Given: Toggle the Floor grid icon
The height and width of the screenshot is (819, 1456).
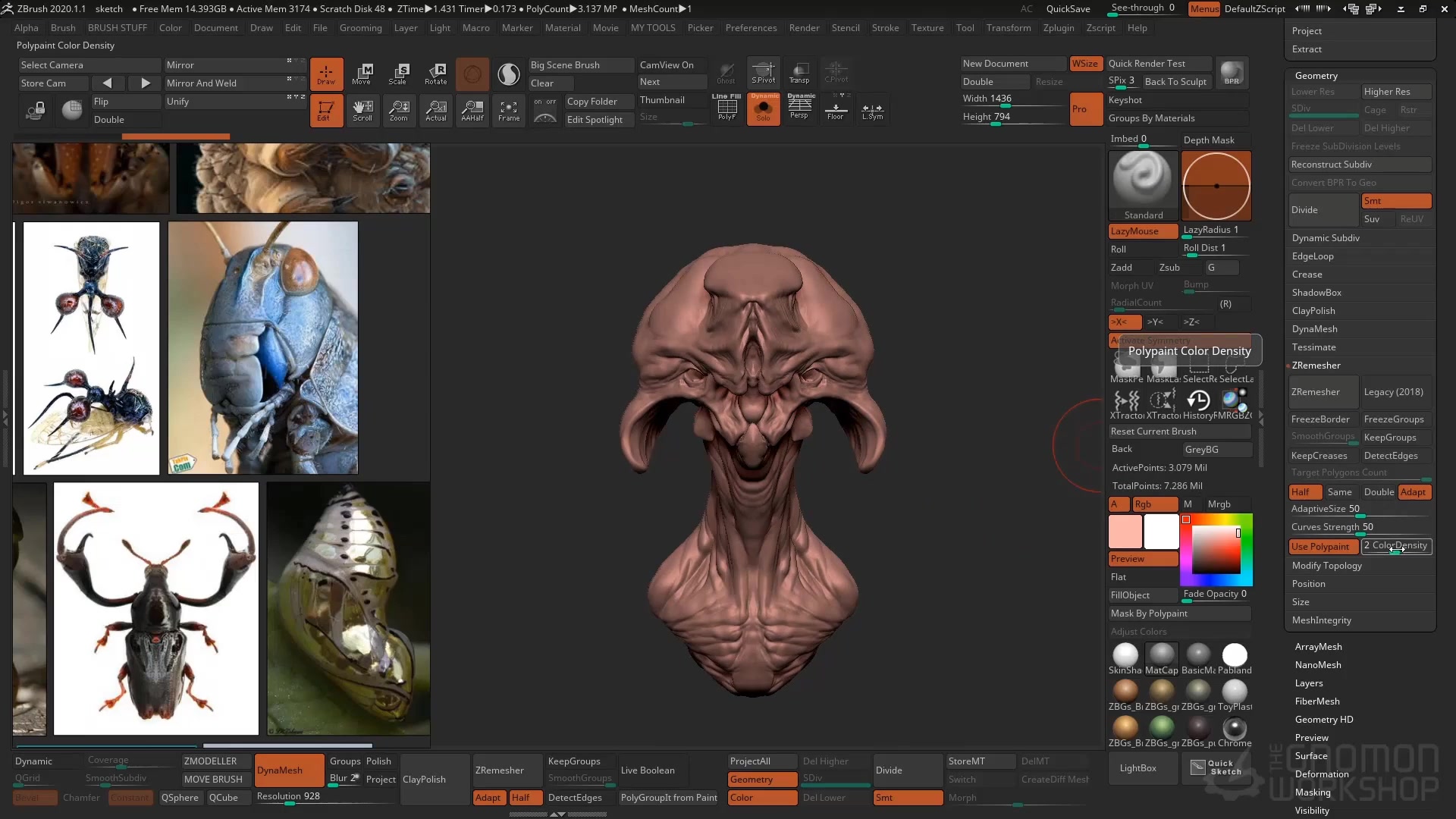Looking at the screenshot, I should click(x=836, y=108).
